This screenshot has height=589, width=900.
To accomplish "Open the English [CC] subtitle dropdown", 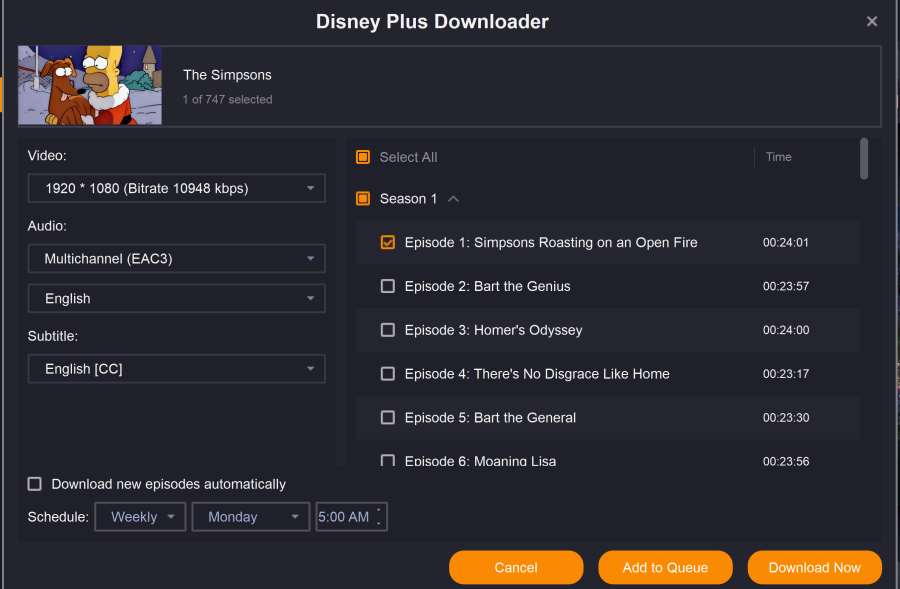I will (x=176, y=369).
